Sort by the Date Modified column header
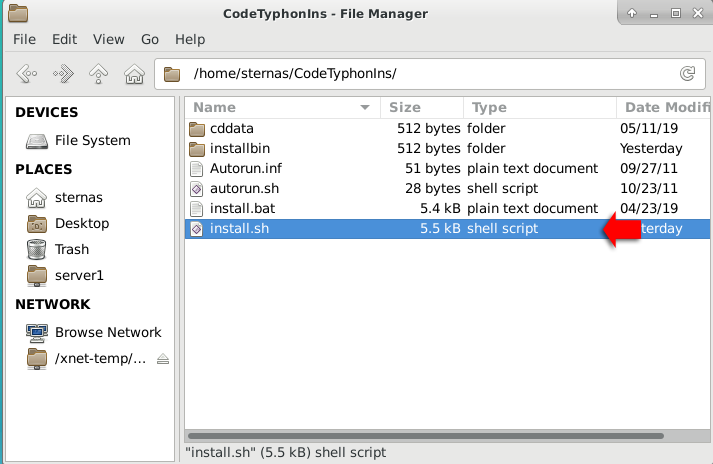 [x=664, y=108]
